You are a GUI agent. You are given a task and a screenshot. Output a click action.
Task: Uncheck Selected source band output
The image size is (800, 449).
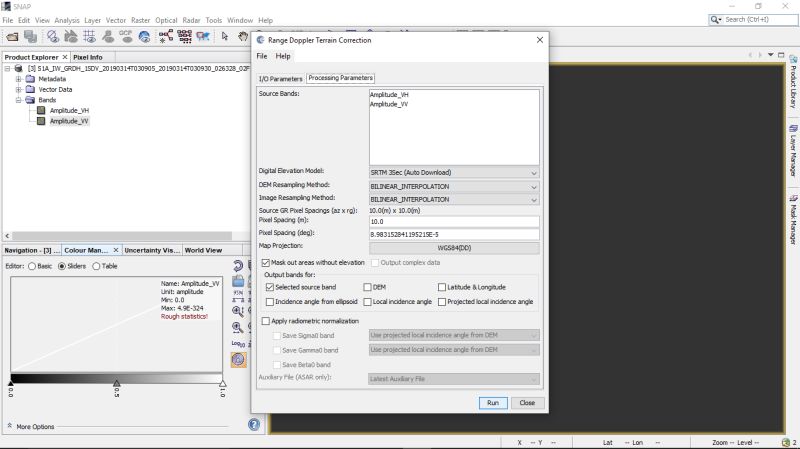pyautogui.click(x=270, y=287)
